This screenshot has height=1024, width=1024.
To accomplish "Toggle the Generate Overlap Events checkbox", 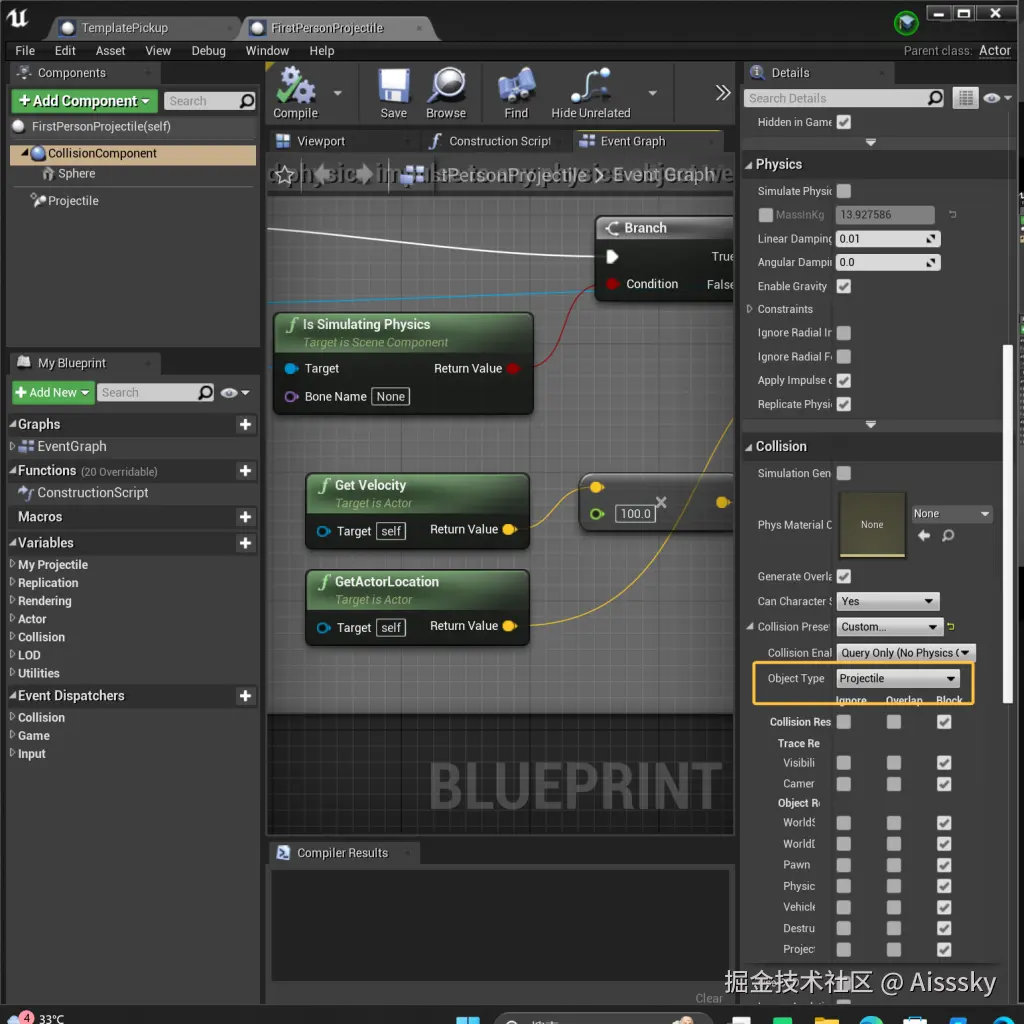I will coord(844,576).
